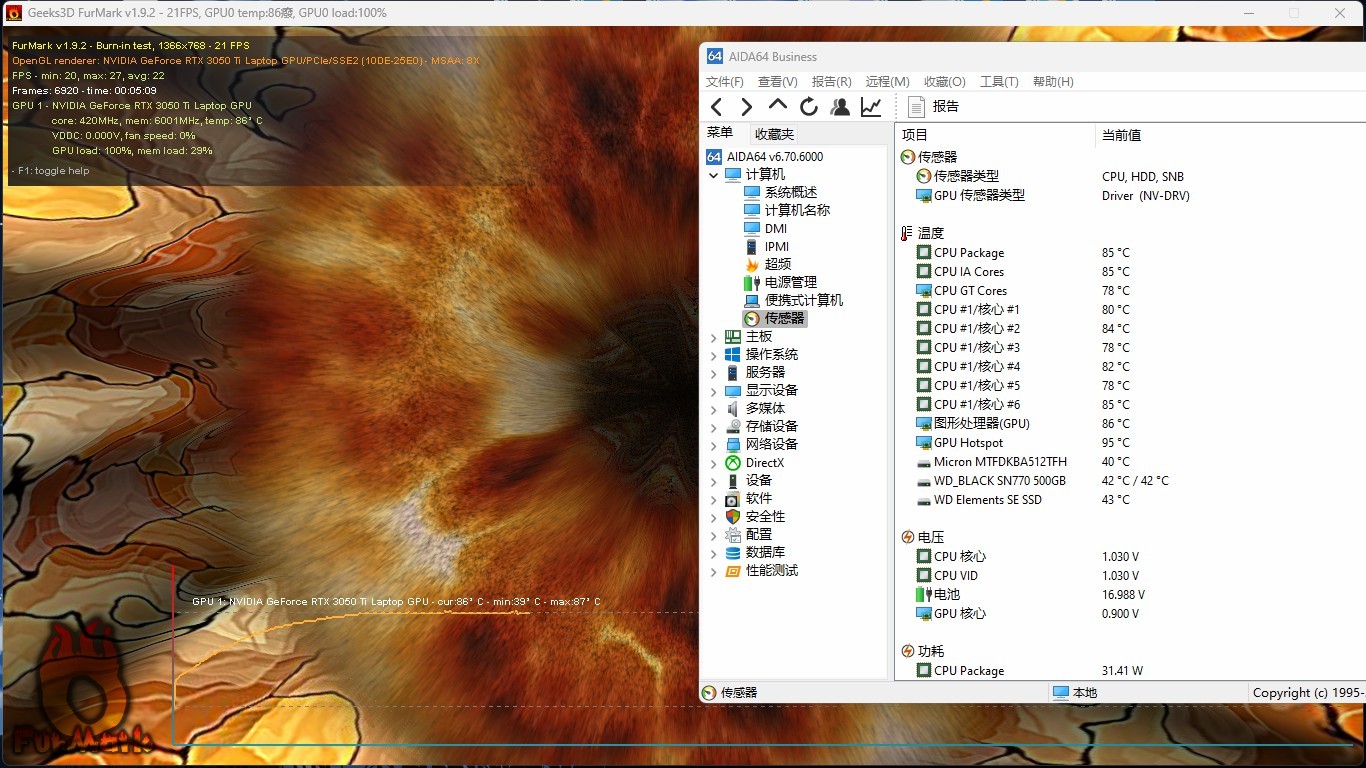Expand the 存储设备 tree node
The image size is (1366, 768).
click(x=713, y=427)
